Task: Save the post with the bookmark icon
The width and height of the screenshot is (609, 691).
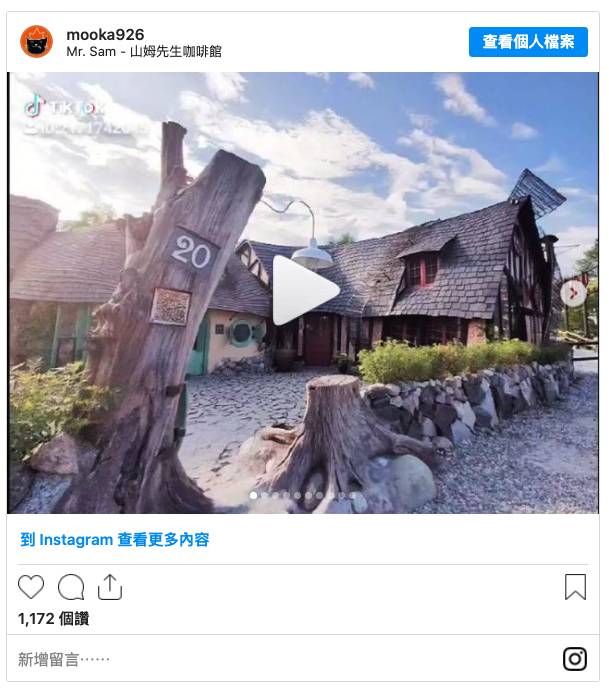Action: pos(576,587)
